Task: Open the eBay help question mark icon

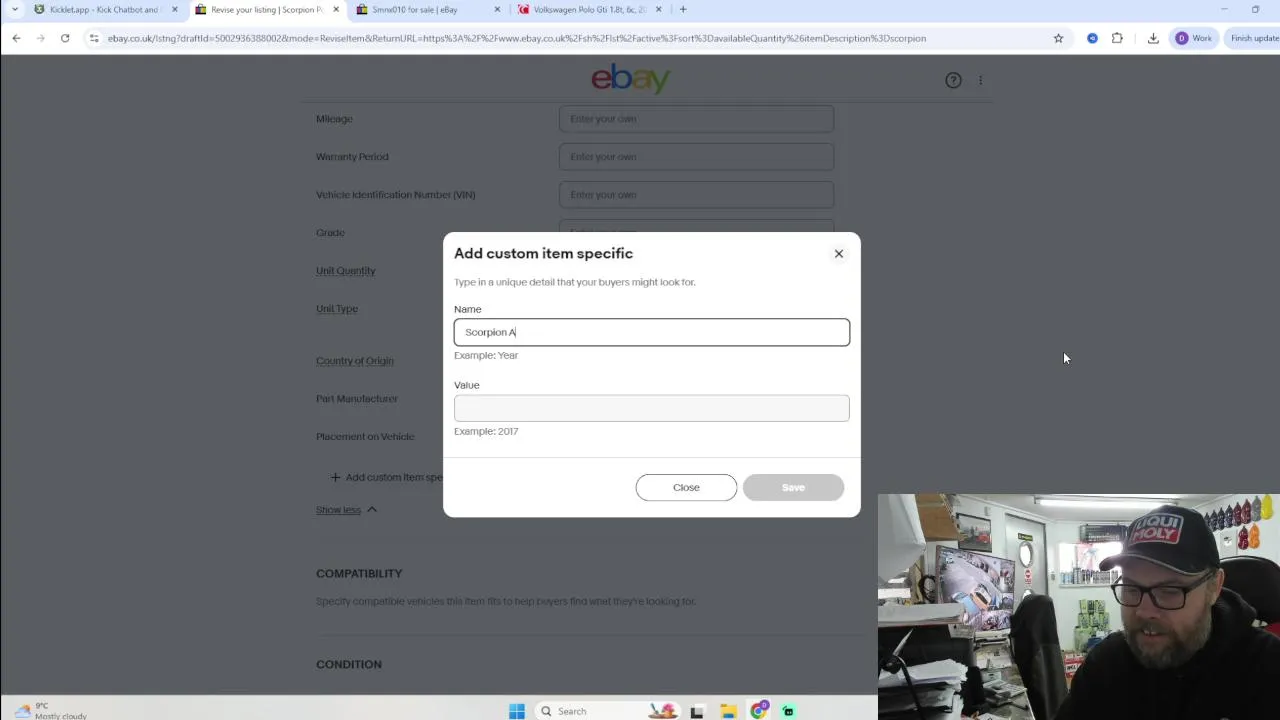Action: click(953, 80)
